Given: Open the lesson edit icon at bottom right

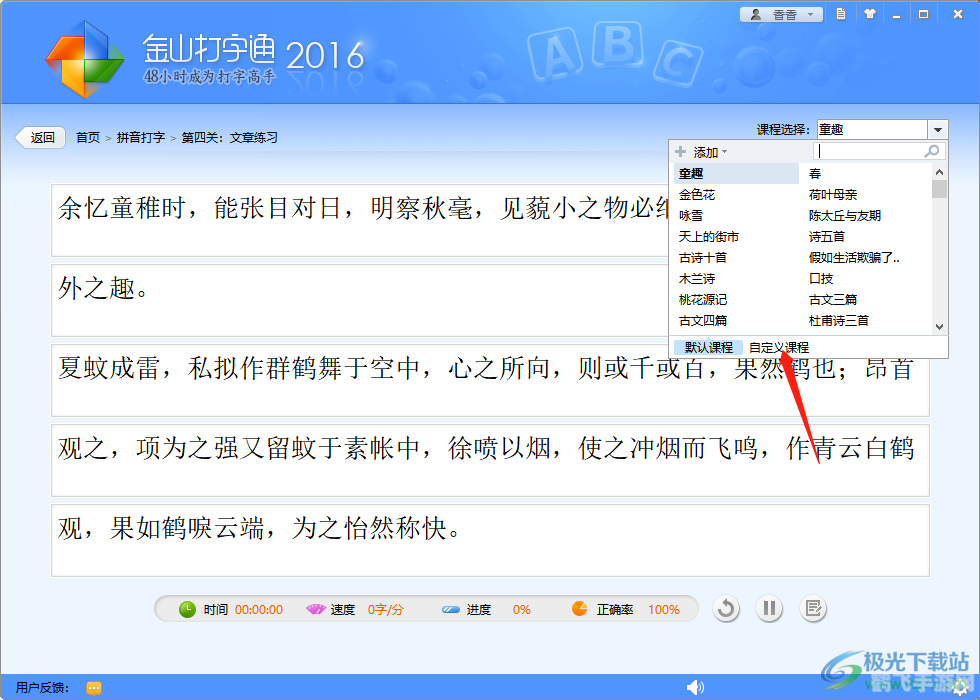Looking at the screenshot, I should pyautogui.click(x=814, y=608).
